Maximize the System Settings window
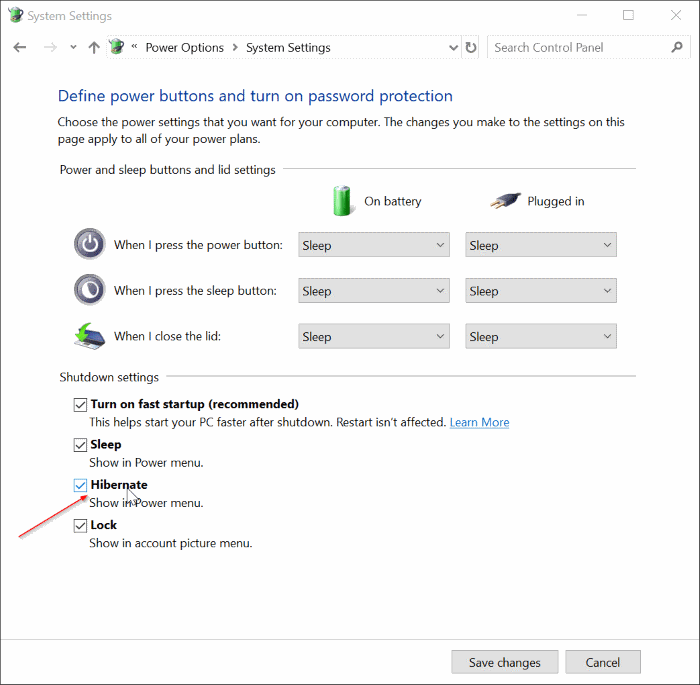 point(628,15)
